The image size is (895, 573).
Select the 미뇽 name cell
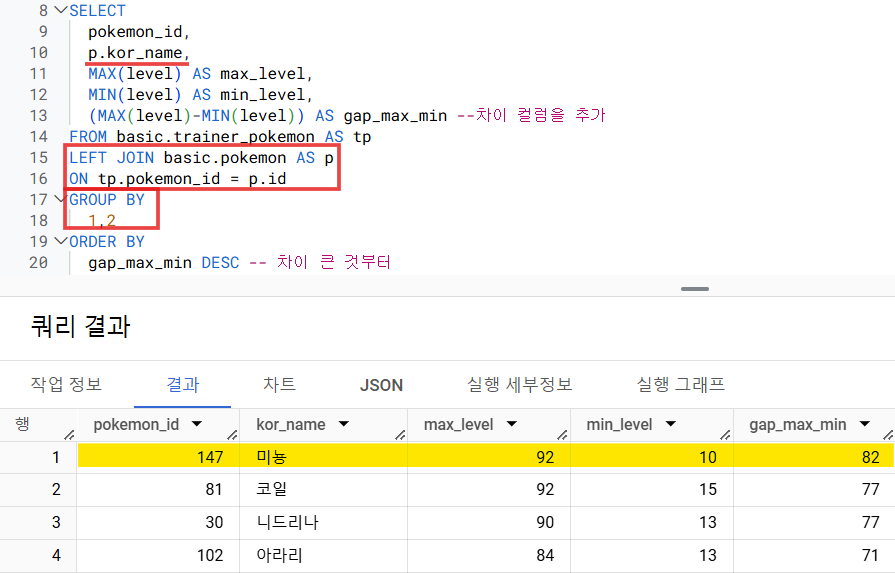click(x=323, y=457)
